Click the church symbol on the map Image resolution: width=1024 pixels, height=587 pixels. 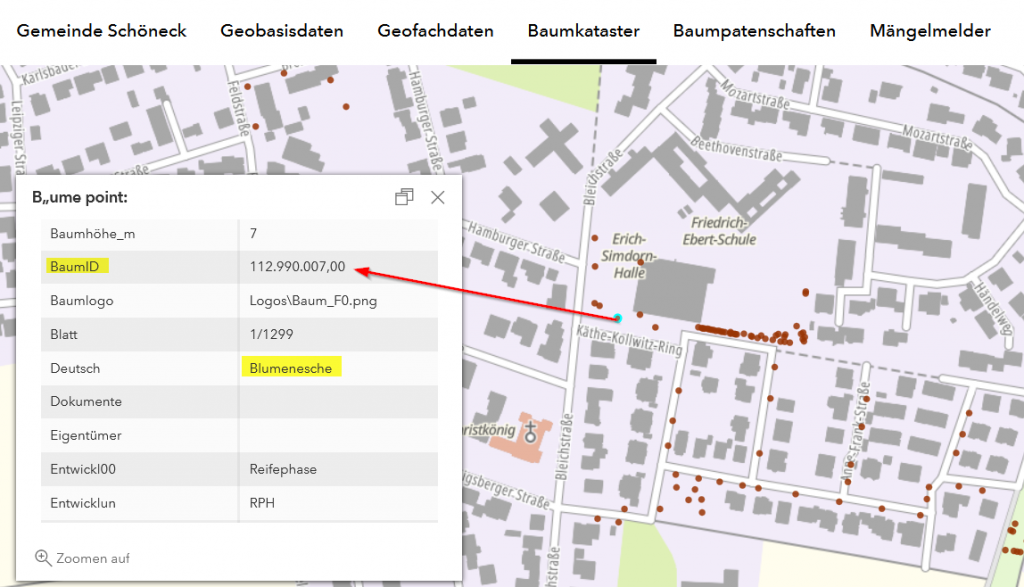(x=530, y=432)
